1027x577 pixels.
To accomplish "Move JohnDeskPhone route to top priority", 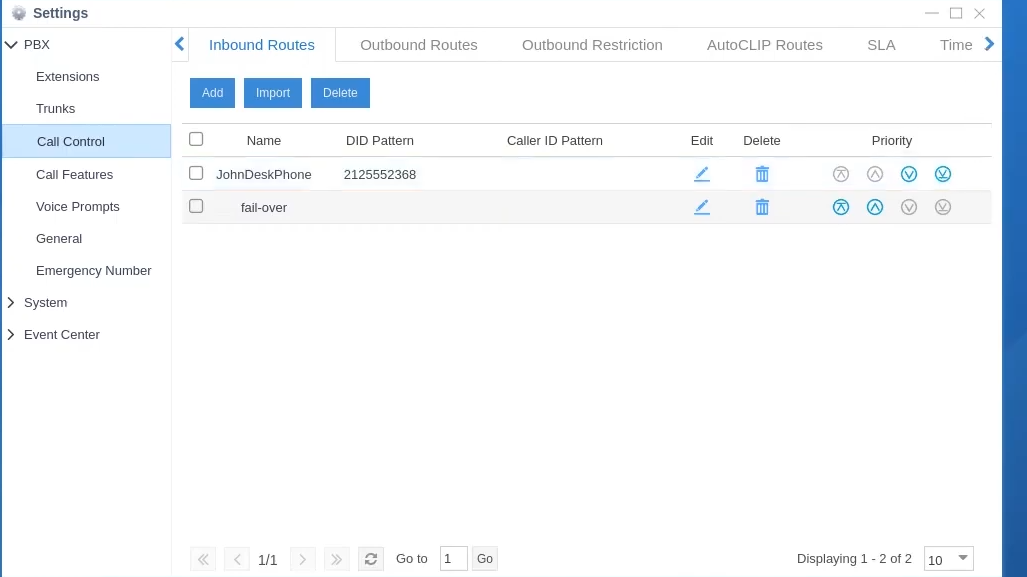I will 841,174.
